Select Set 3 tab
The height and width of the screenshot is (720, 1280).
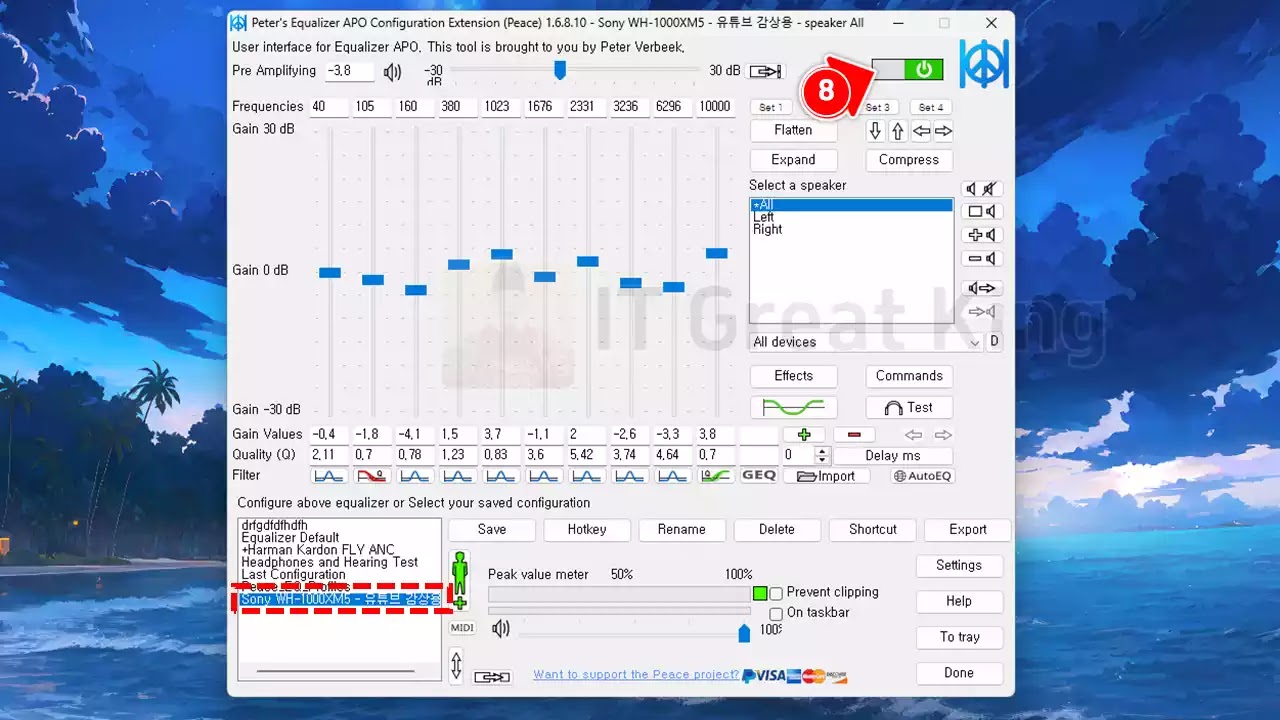click(x=877, y=107)
